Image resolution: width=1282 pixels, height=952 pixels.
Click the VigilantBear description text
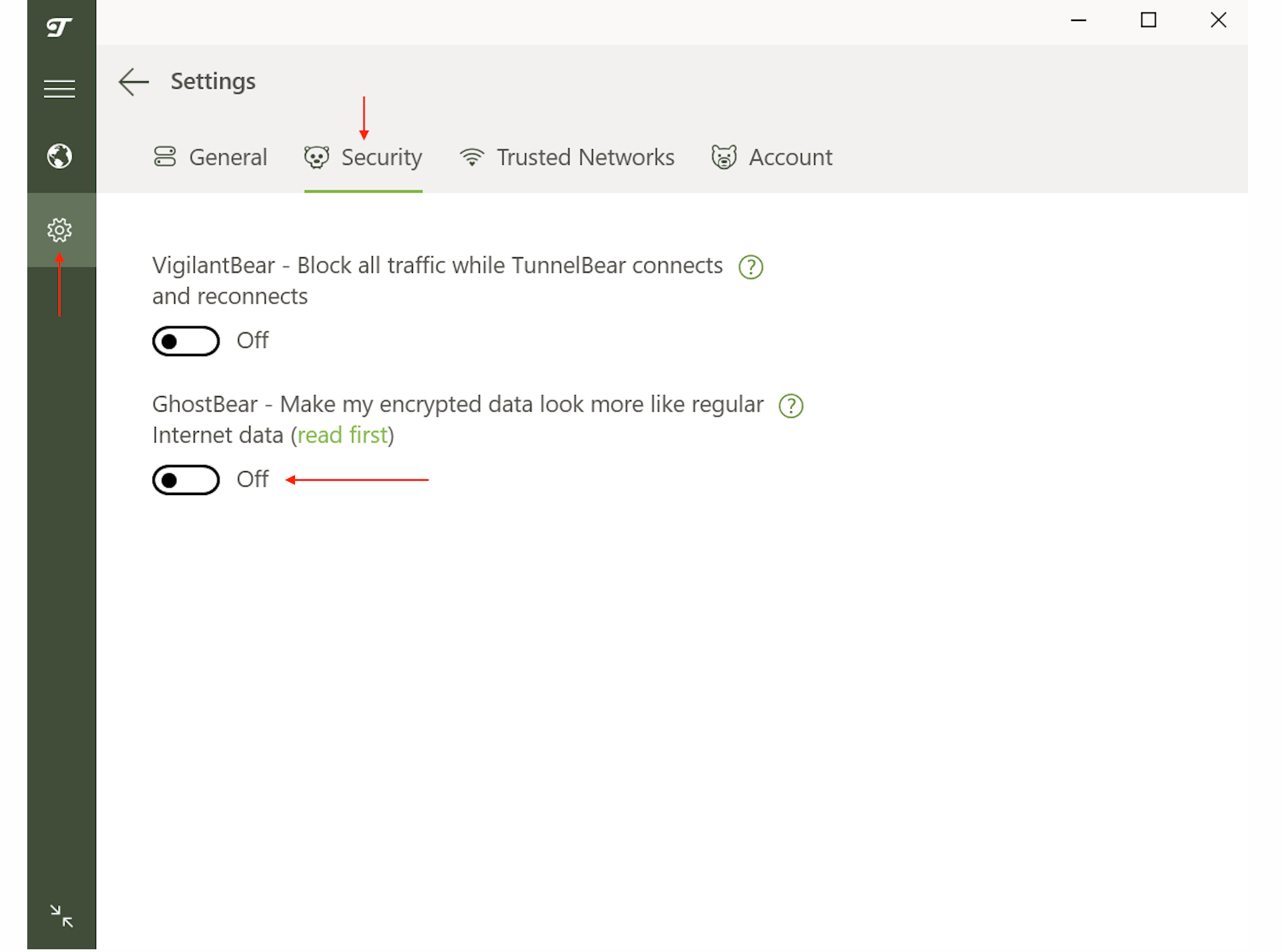click(437, 281)
